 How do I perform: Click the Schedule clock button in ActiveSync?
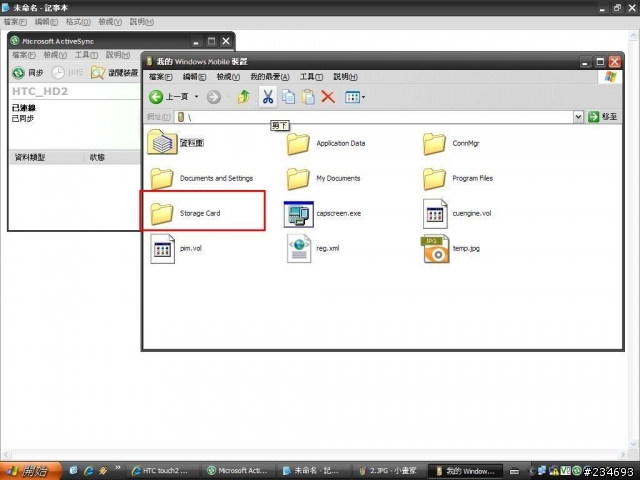(x=67, y=73)
